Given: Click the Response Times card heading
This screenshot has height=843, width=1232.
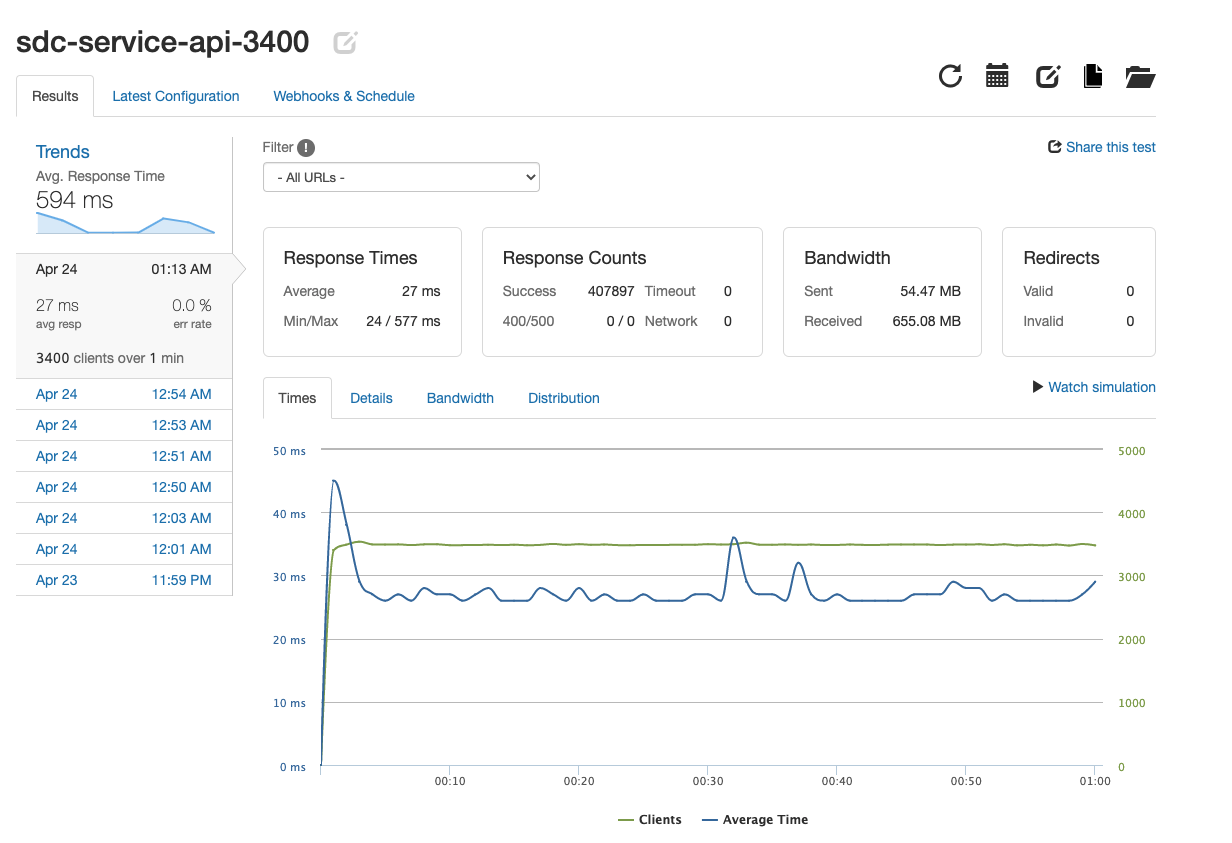Looking at the screenshot, I should coord(350,258).
